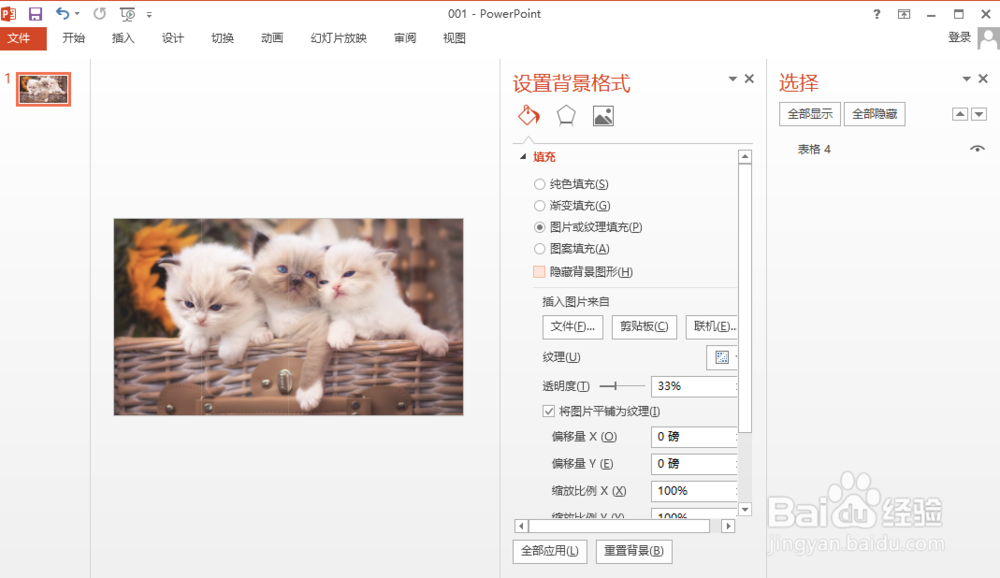Switch to the 插入 ribbon tab
The height and width of the screenshot is (578, 1000).
click(123, 38)
